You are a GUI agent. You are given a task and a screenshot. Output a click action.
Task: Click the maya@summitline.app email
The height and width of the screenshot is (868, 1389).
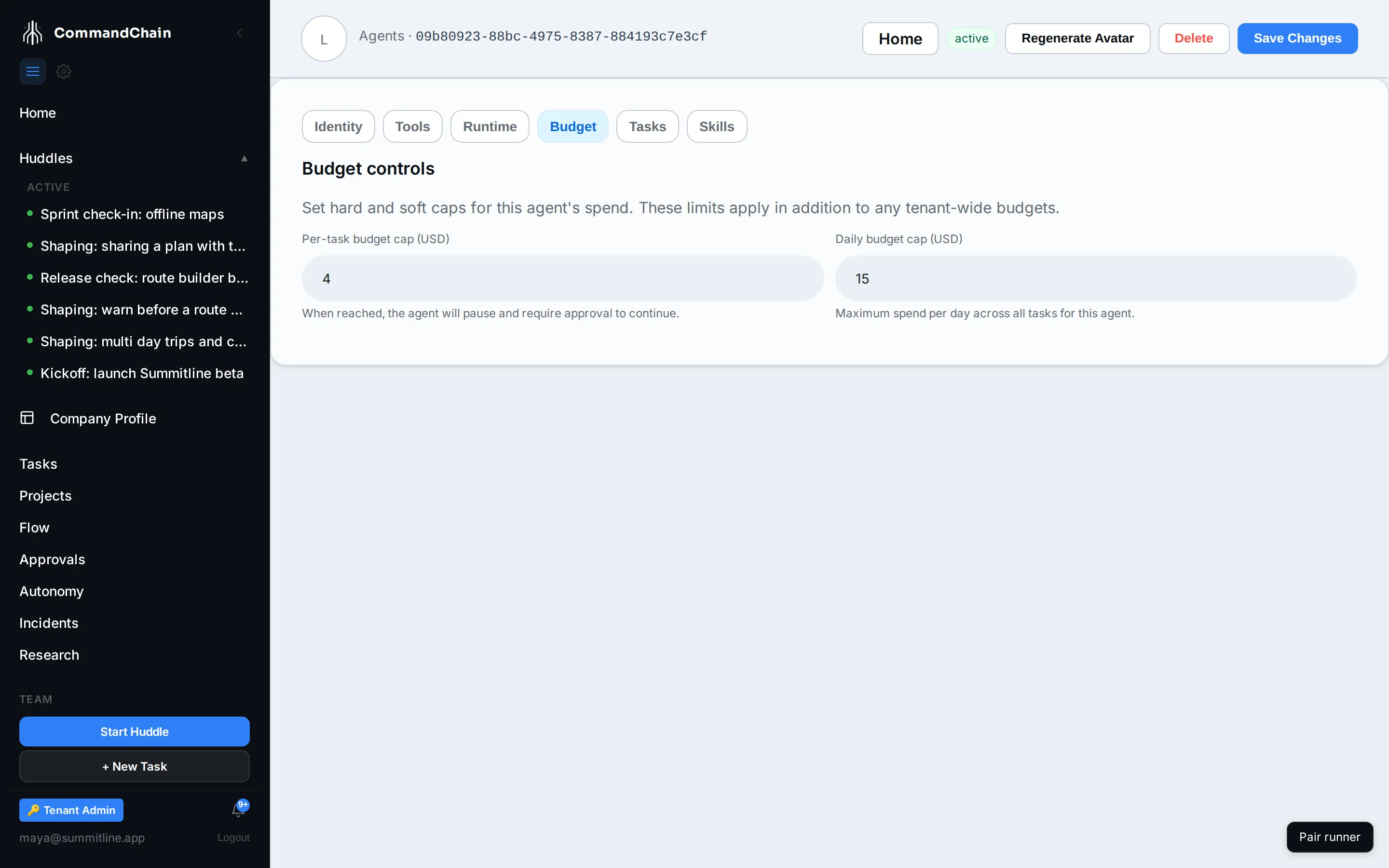82,838
